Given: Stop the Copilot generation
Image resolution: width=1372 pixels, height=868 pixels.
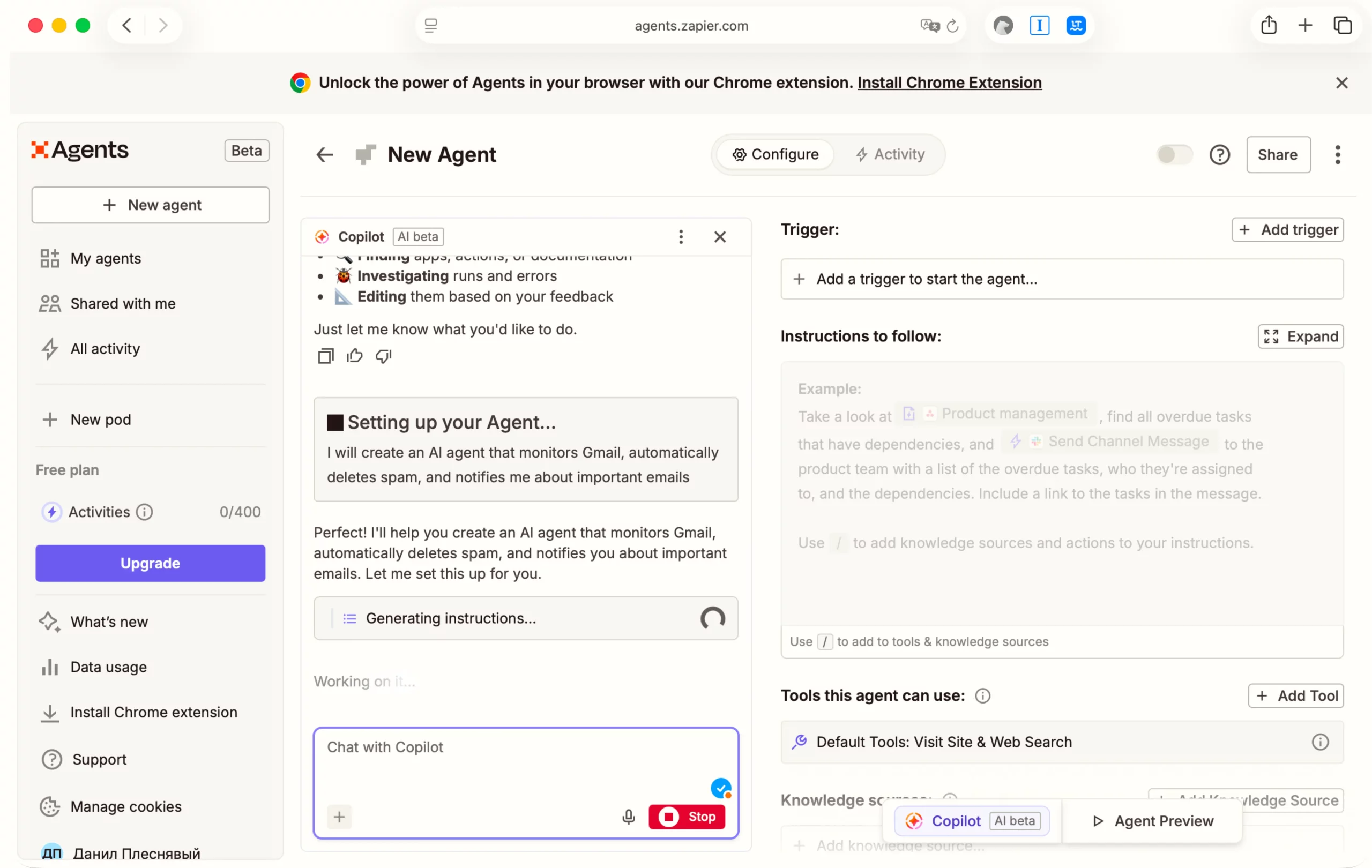Looking at the screenshot, I should coord(687,817).
